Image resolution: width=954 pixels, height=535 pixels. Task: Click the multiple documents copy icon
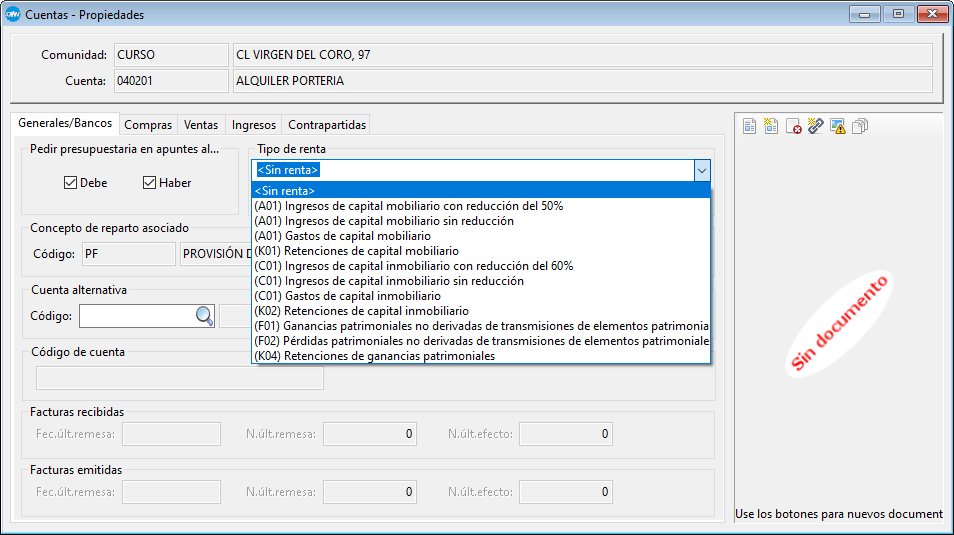(x=860, y=126)
